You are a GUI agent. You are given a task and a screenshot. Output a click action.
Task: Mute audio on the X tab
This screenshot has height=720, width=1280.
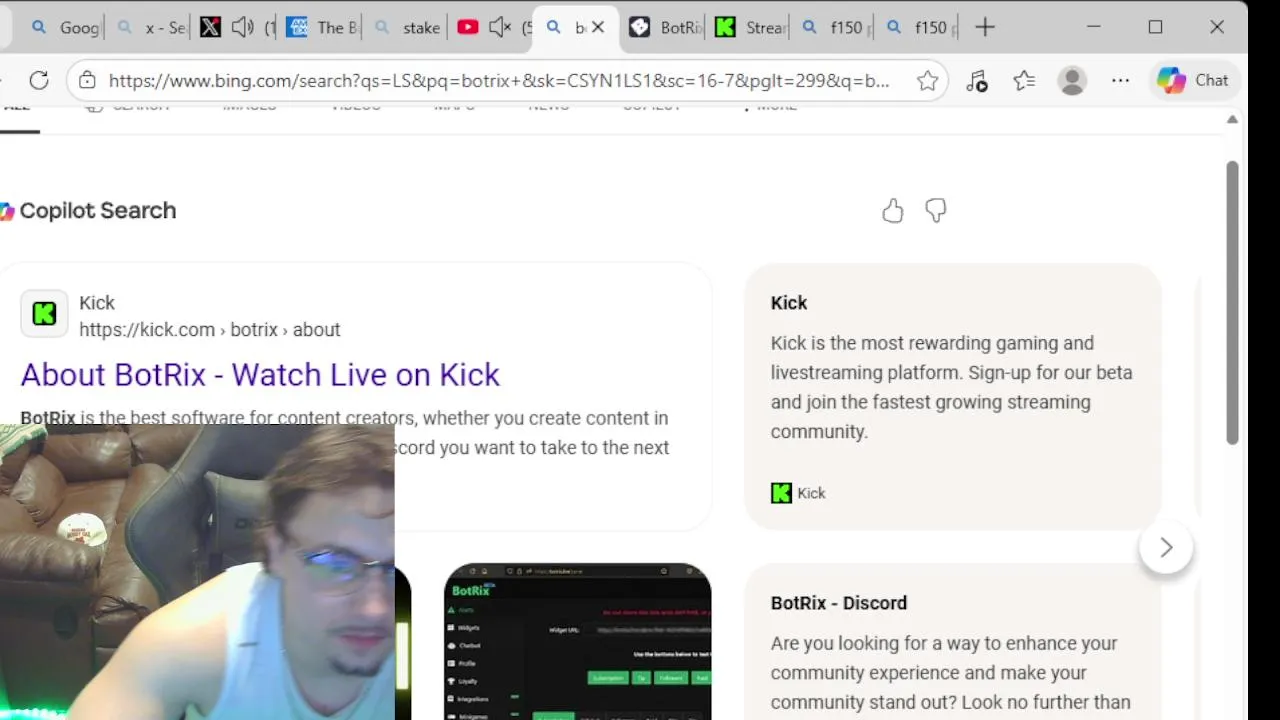pos(242,27)
